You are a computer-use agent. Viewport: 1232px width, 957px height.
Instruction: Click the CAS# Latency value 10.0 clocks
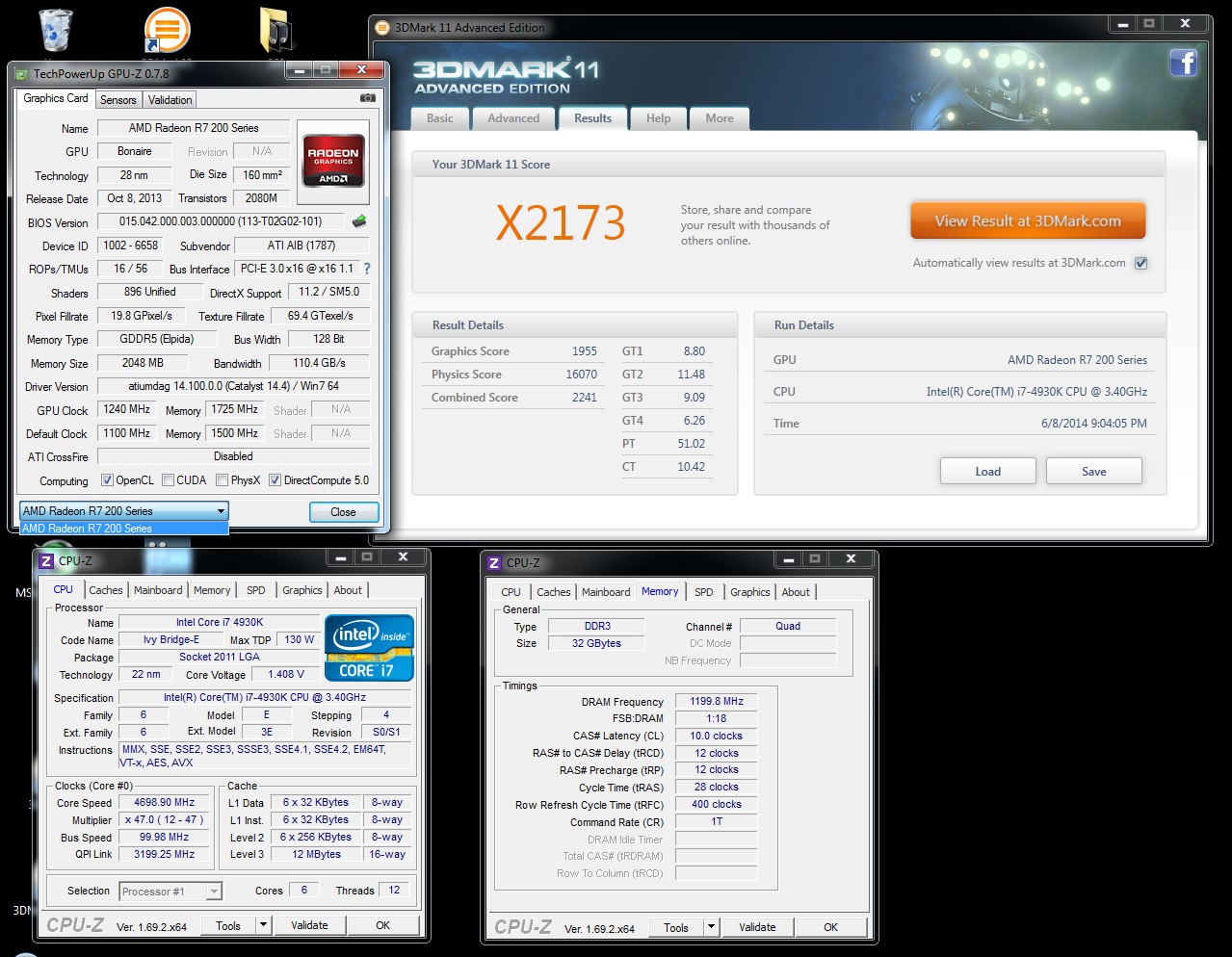[x=717, y=736]
